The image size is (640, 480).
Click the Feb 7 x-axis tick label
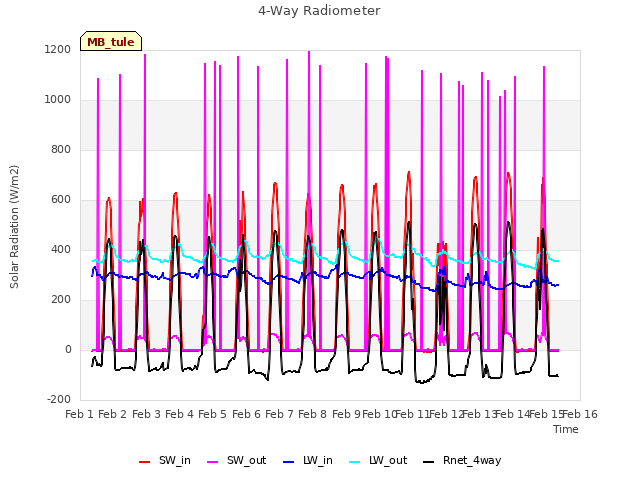pos(279,414)
